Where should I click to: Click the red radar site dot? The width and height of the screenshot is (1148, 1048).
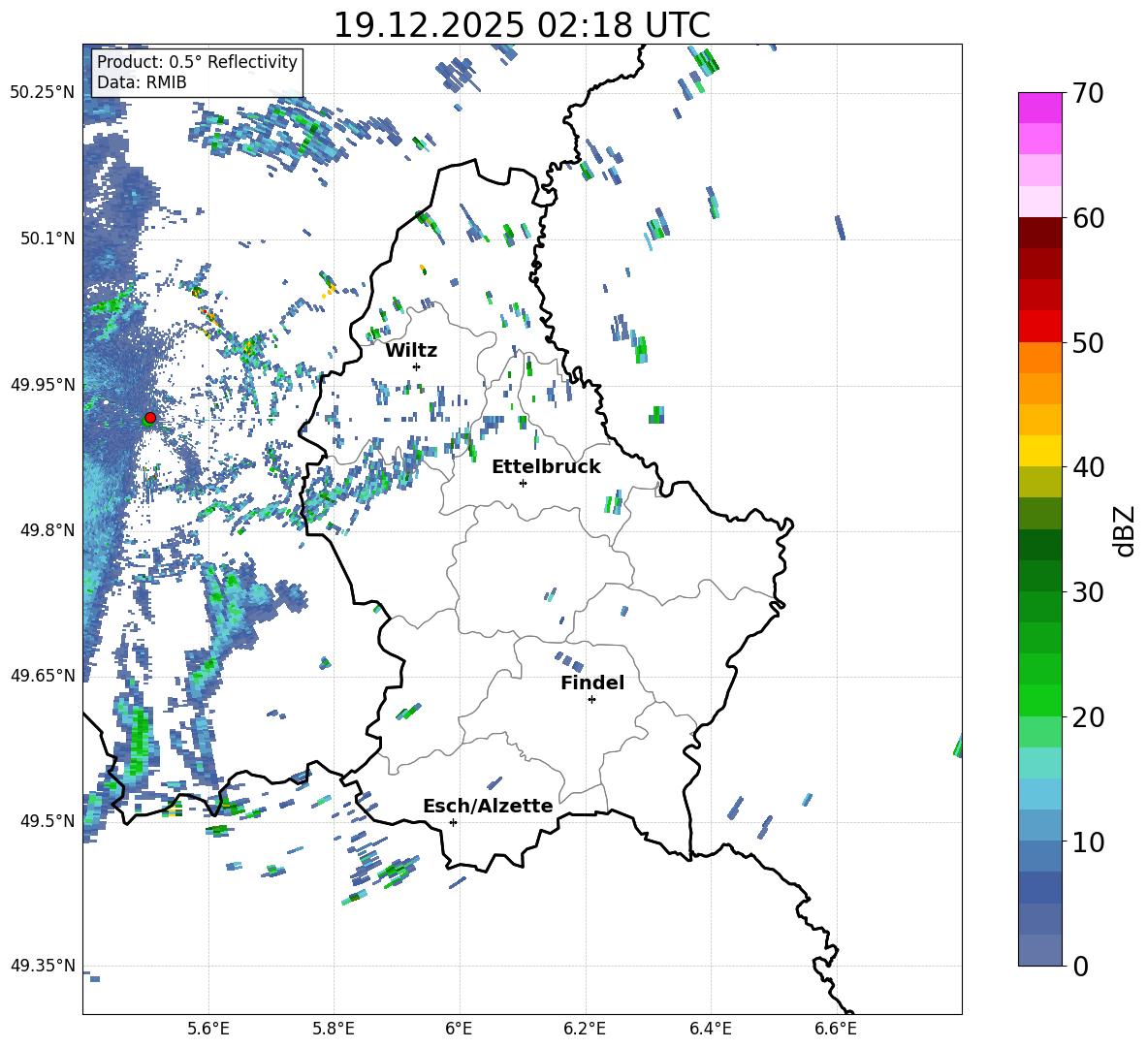pyautogui.click(x=150, y=418)
